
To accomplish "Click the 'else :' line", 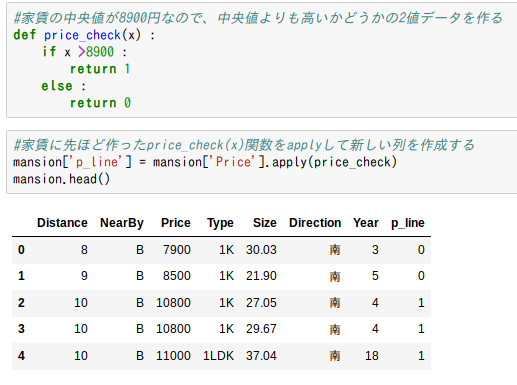I will coord(64,86).
